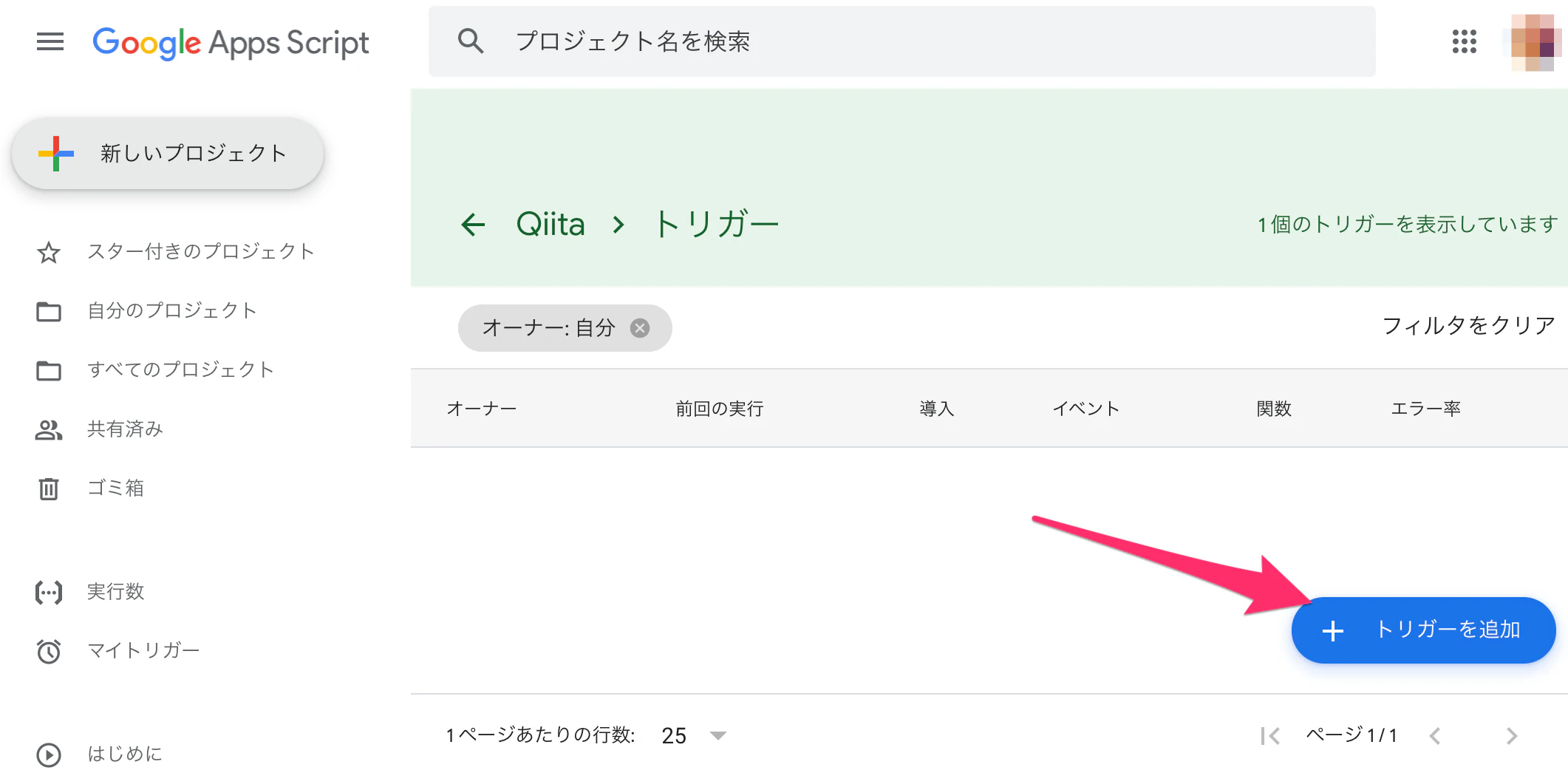Viewport: 1568px width, 770px height.
Task: Click the back arrow beside Qiita
Action: tap(473, 224)
